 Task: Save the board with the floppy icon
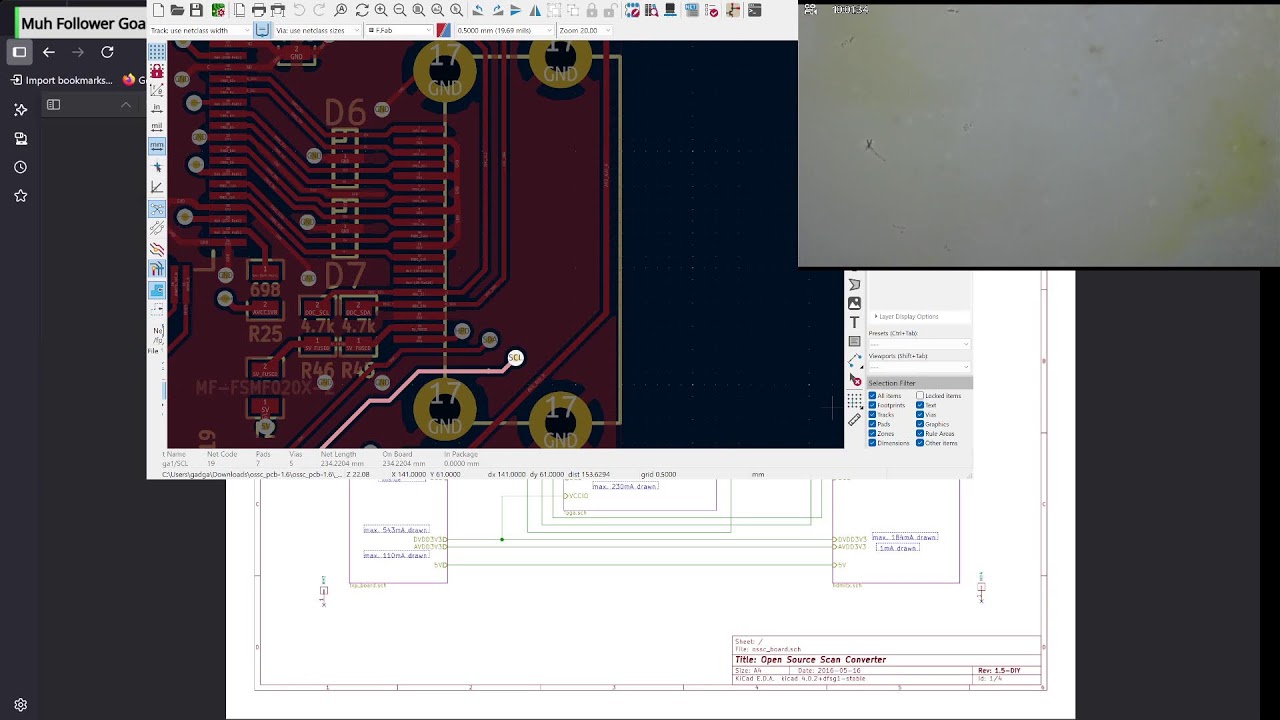coord(196,10)
